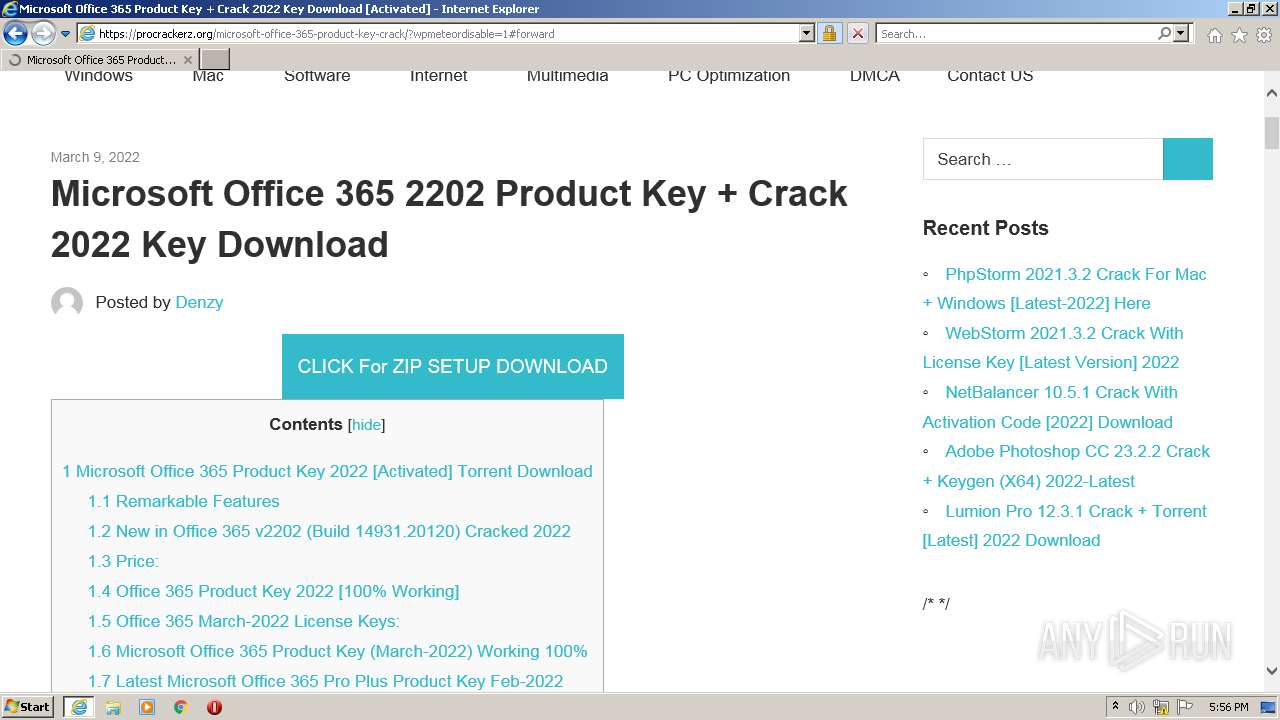The width and height of the screenshot is (1280, 720).
Task: Open WebStorm 2021.3.2 Crack recent post
Action: click(x=1053, y=347)
